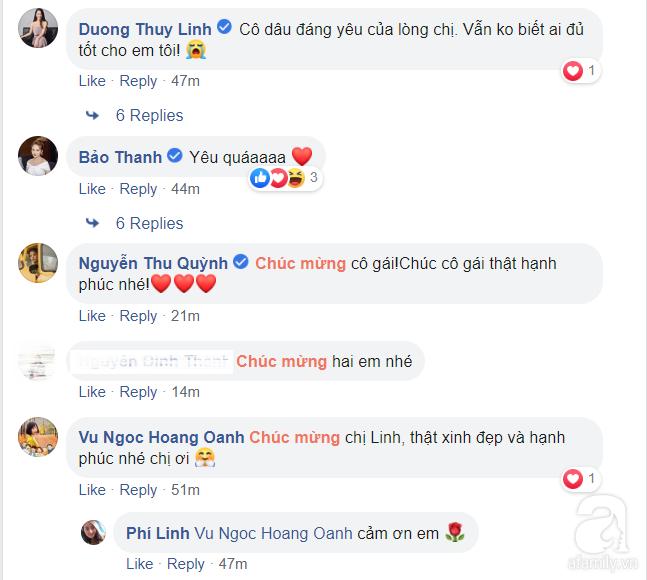Reply to Vu Ngoc Hoang Oanh's comment

pos(138,490)
